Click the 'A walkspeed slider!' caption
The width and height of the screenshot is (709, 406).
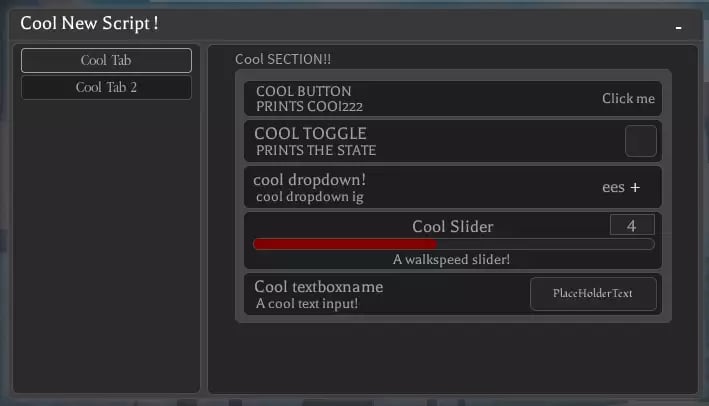pos(451,260)
